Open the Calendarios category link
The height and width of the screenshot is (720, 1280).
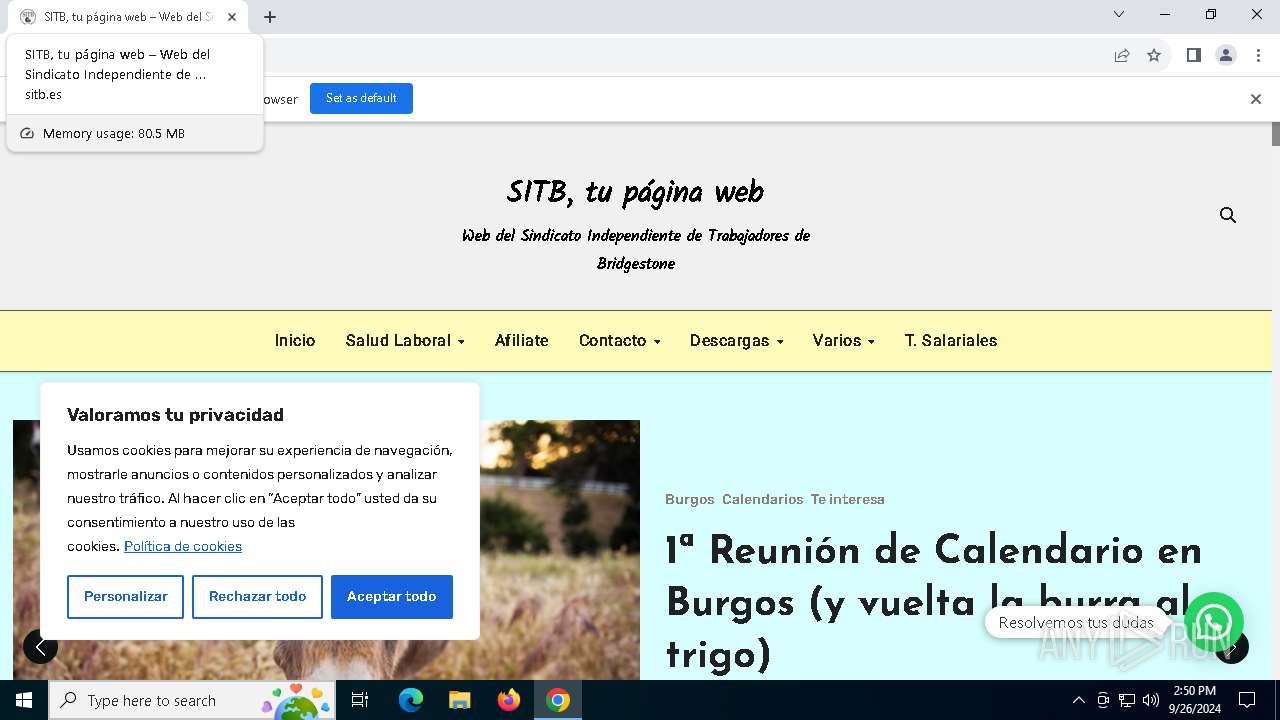(x=762, y=499)
